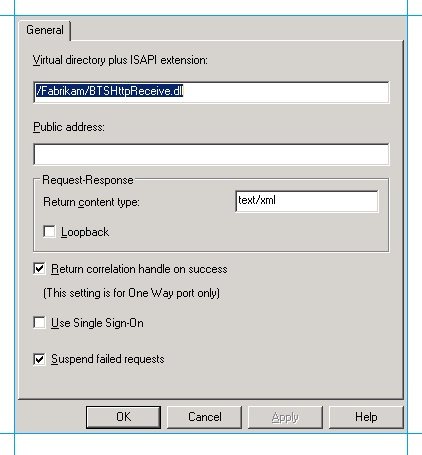Tick the Use Single Sign-On checkbox box
The image size is (422, 455).
[x=39, y=322]
